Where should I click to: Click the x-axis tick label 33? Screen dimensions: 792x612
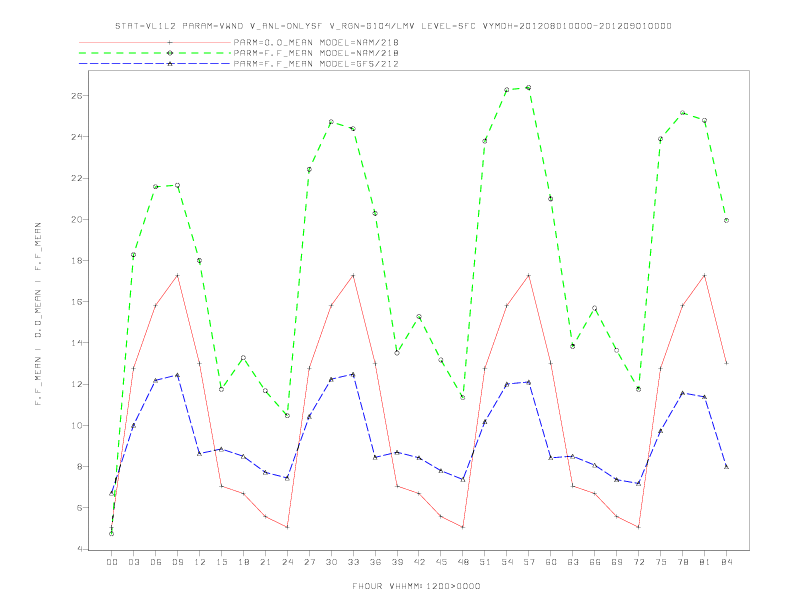click(x=353, y=562)
